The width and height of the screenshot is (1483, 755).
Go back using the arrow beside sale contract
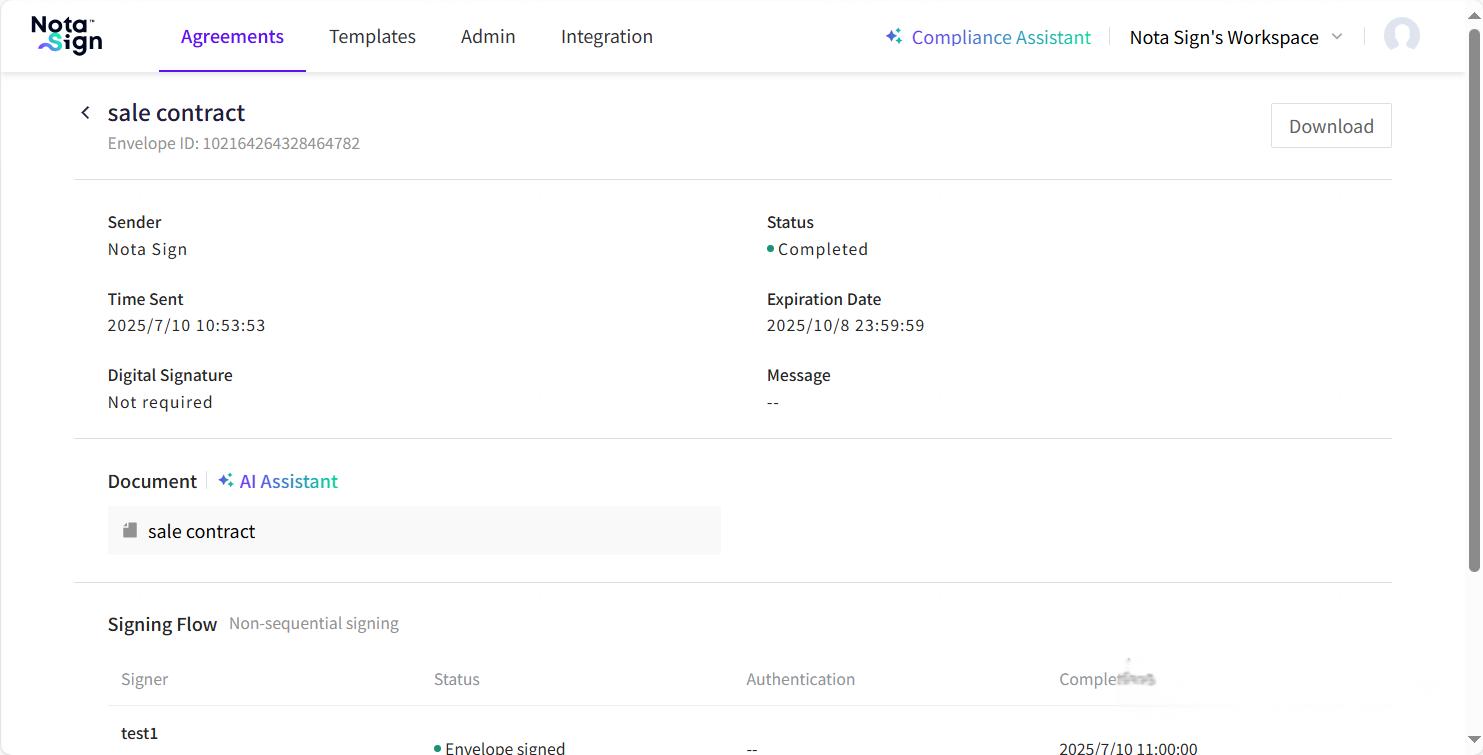(85, 113)
